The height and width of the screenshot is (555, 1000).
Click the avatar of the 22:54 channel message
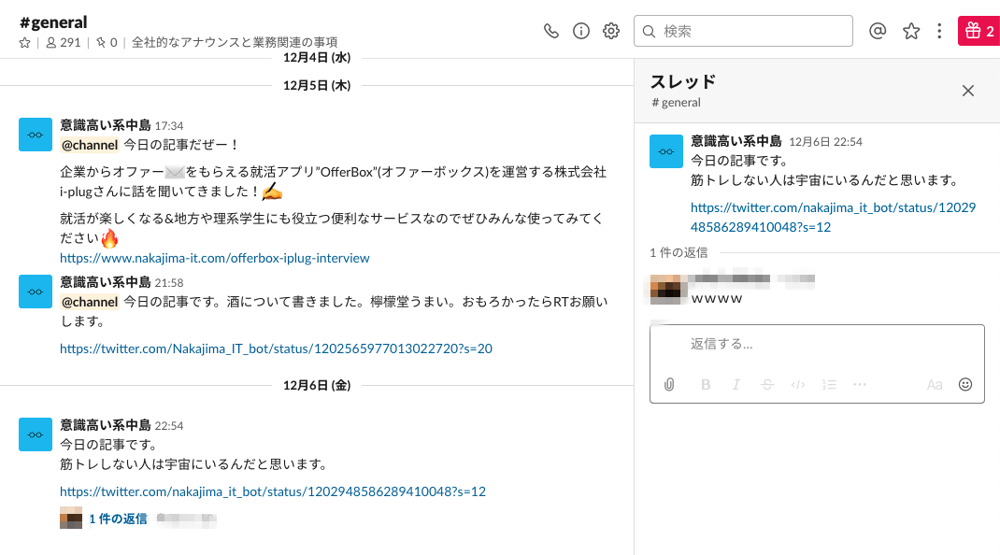35,434
